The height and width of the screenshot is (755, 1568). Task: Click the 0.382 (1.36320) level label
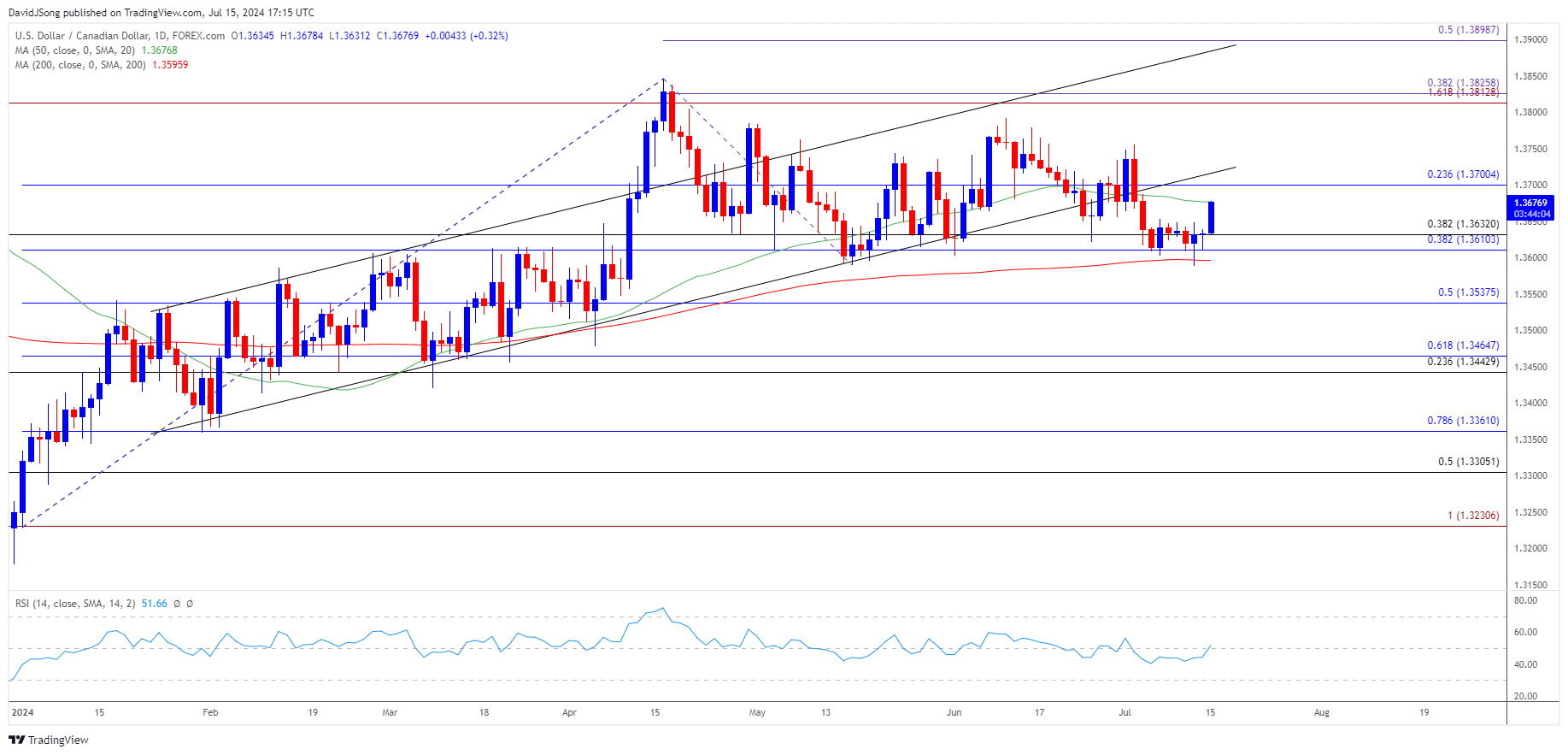tap(1463, 224)
